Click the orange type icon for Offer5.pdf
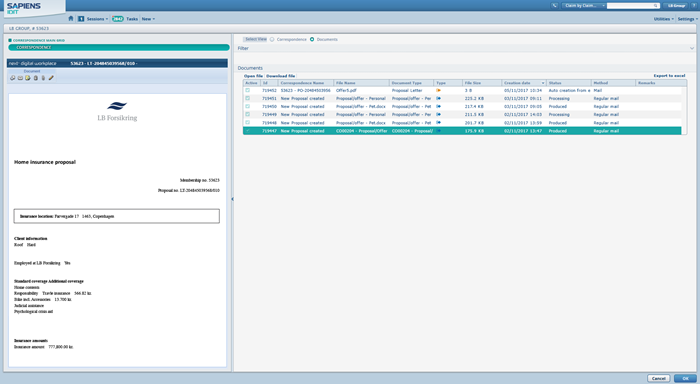Viewport: 700px width, 384px height. click(x=438, y=90)
